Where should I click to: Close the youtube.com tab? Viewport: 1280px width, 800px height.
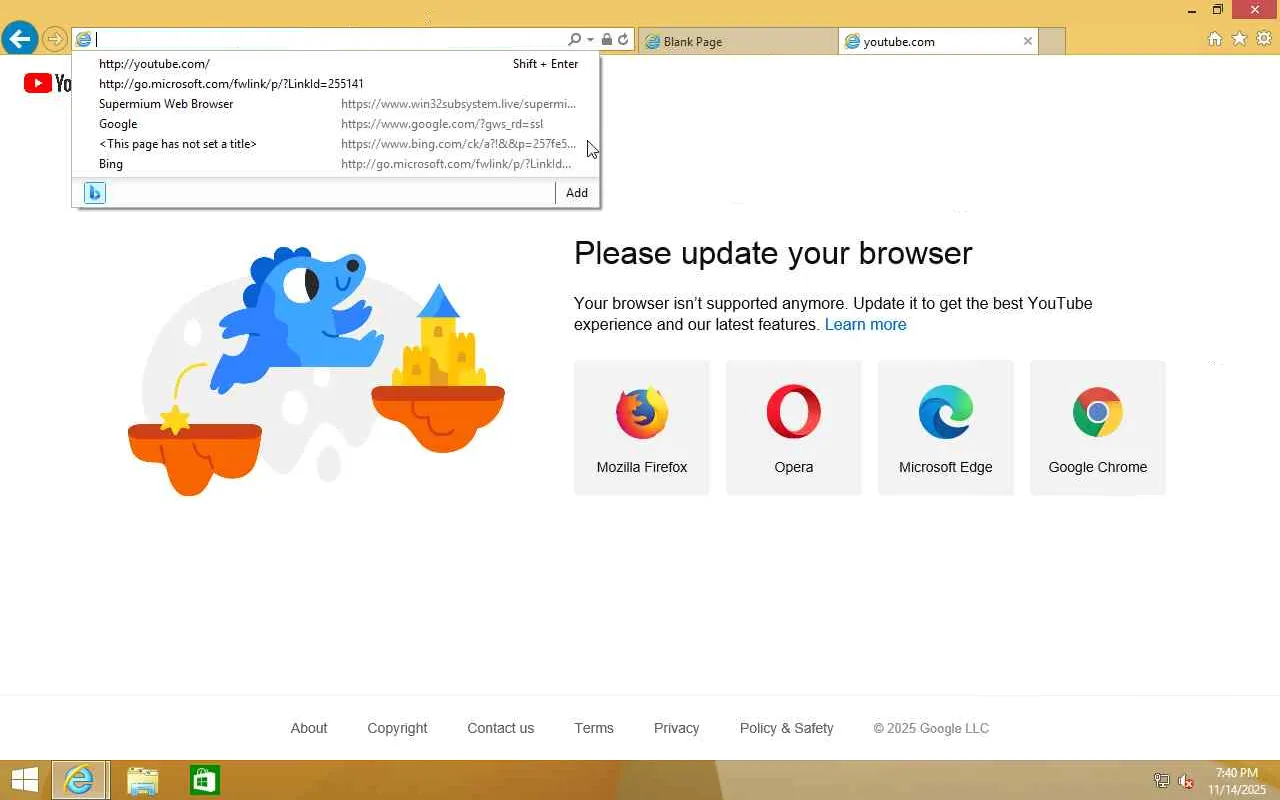pos(1027,41)
